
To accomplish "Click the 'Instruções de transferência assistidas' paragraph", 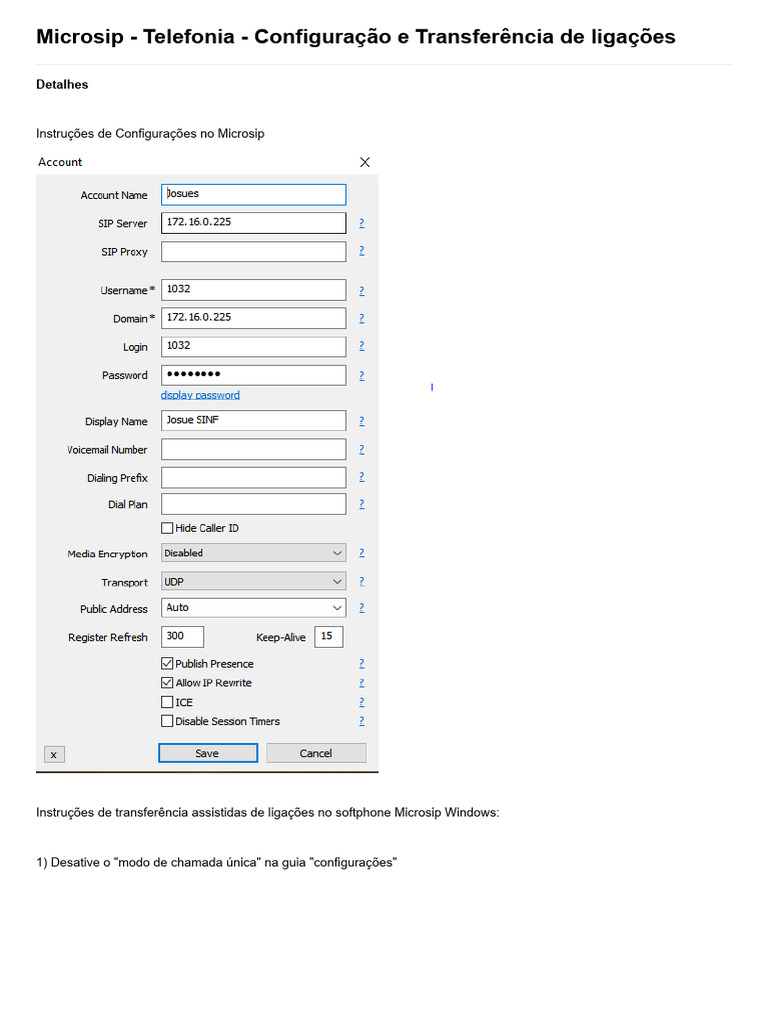I will [x=268, y=812].
